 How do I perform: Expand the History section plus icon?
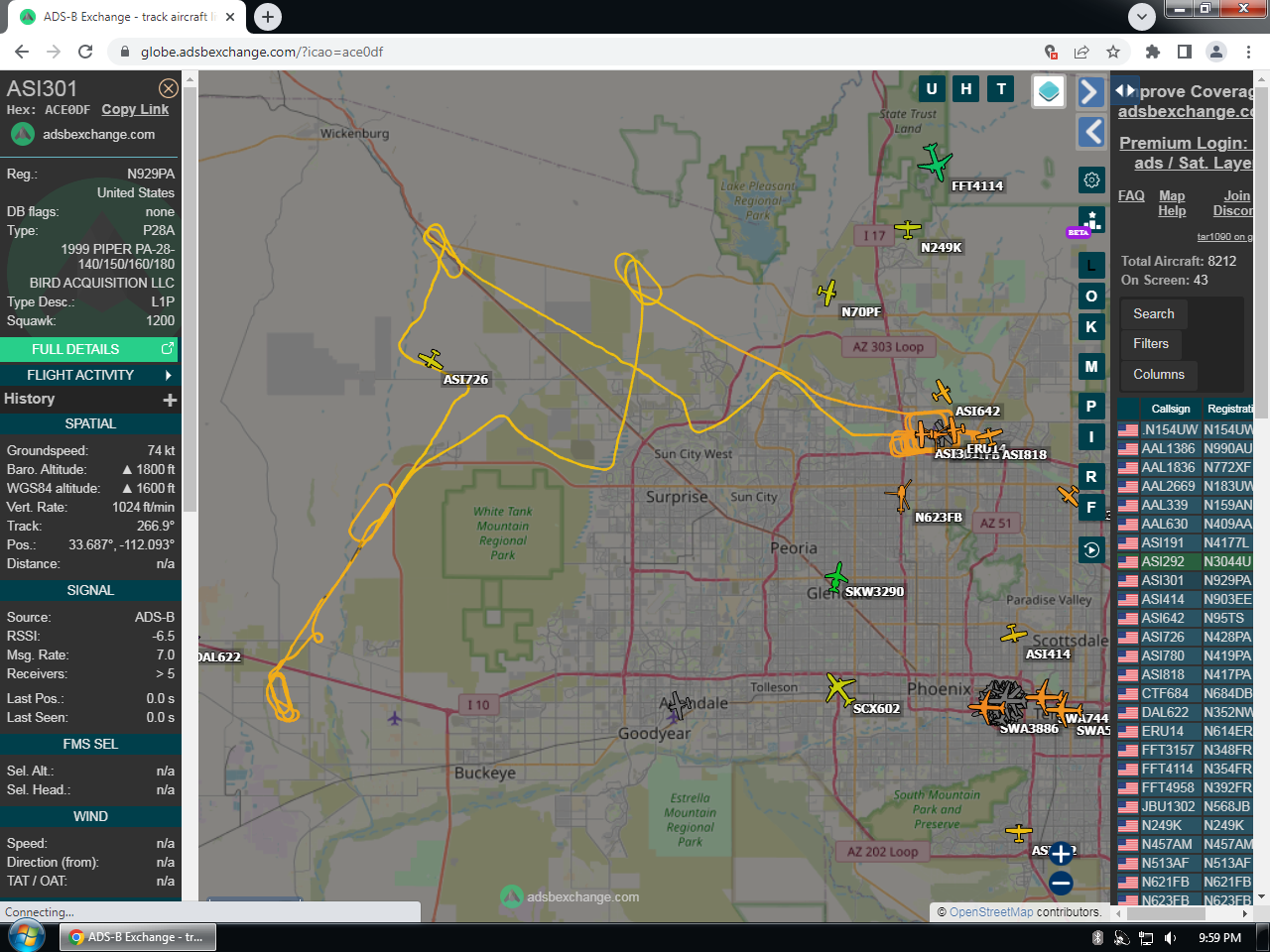click(170, 400)
